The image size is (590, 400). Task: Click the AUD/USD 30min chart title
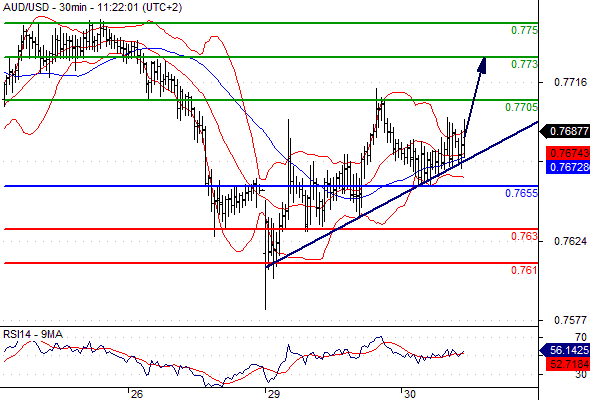[x=92, y=7]
